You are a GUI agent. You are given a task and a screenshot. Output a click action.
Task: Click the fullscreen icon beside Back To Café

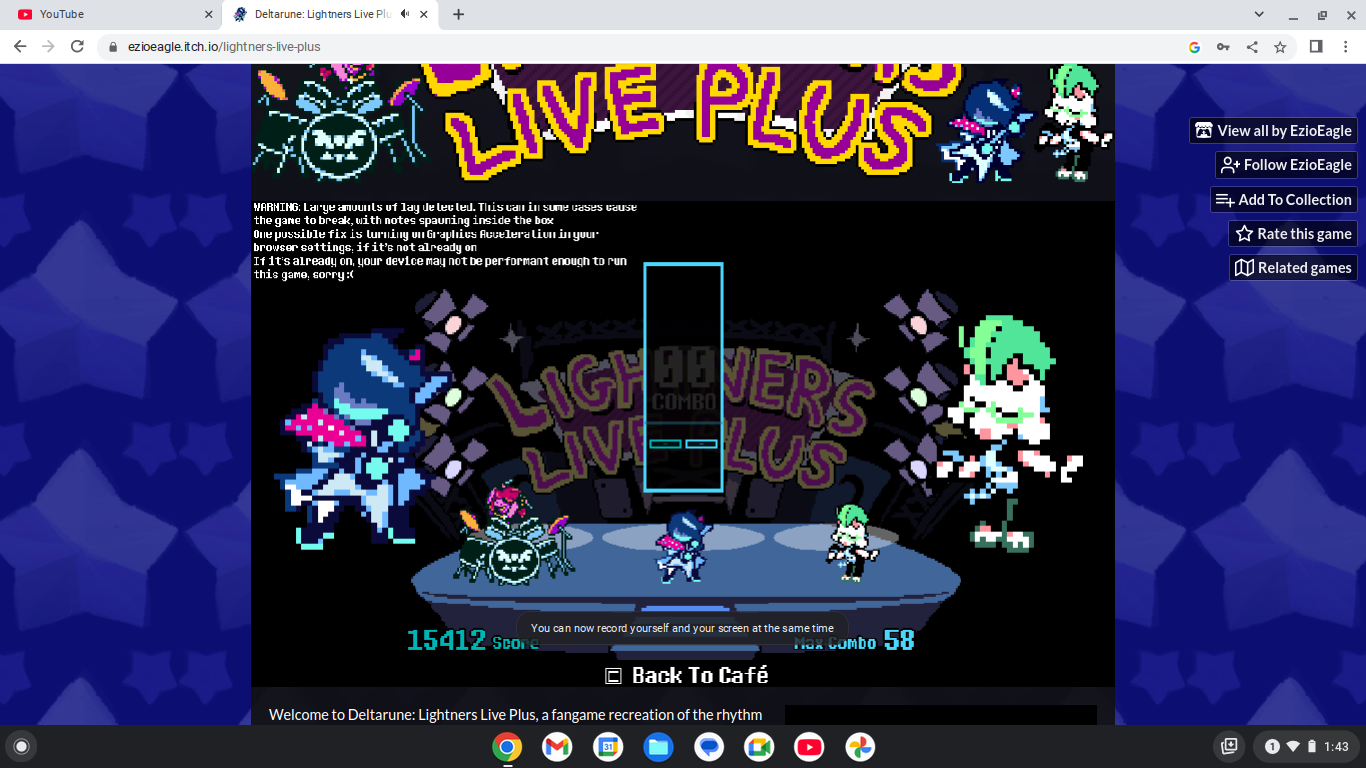[x=614, y=676]
